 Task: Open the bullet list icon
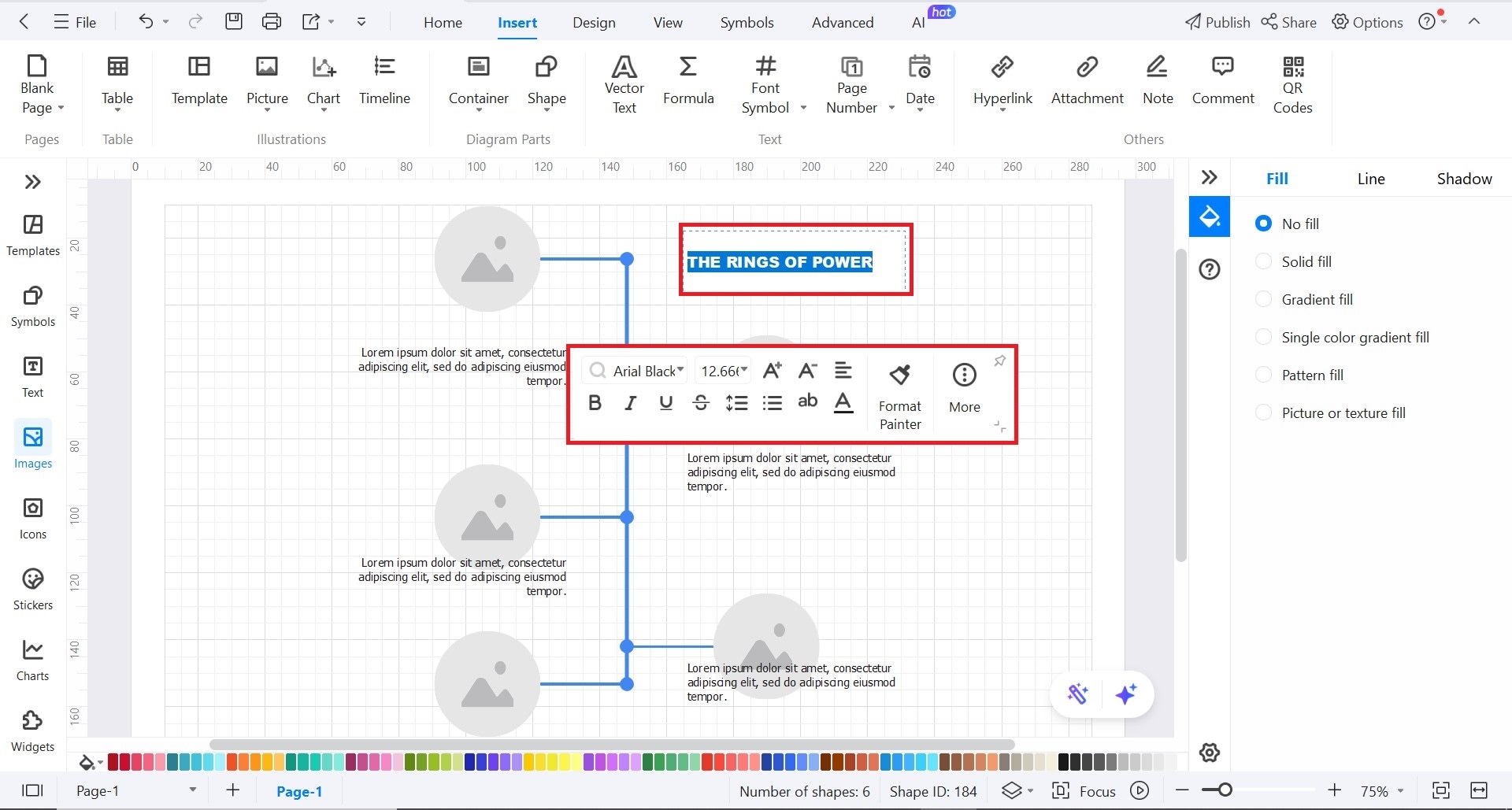click(773, 403)
